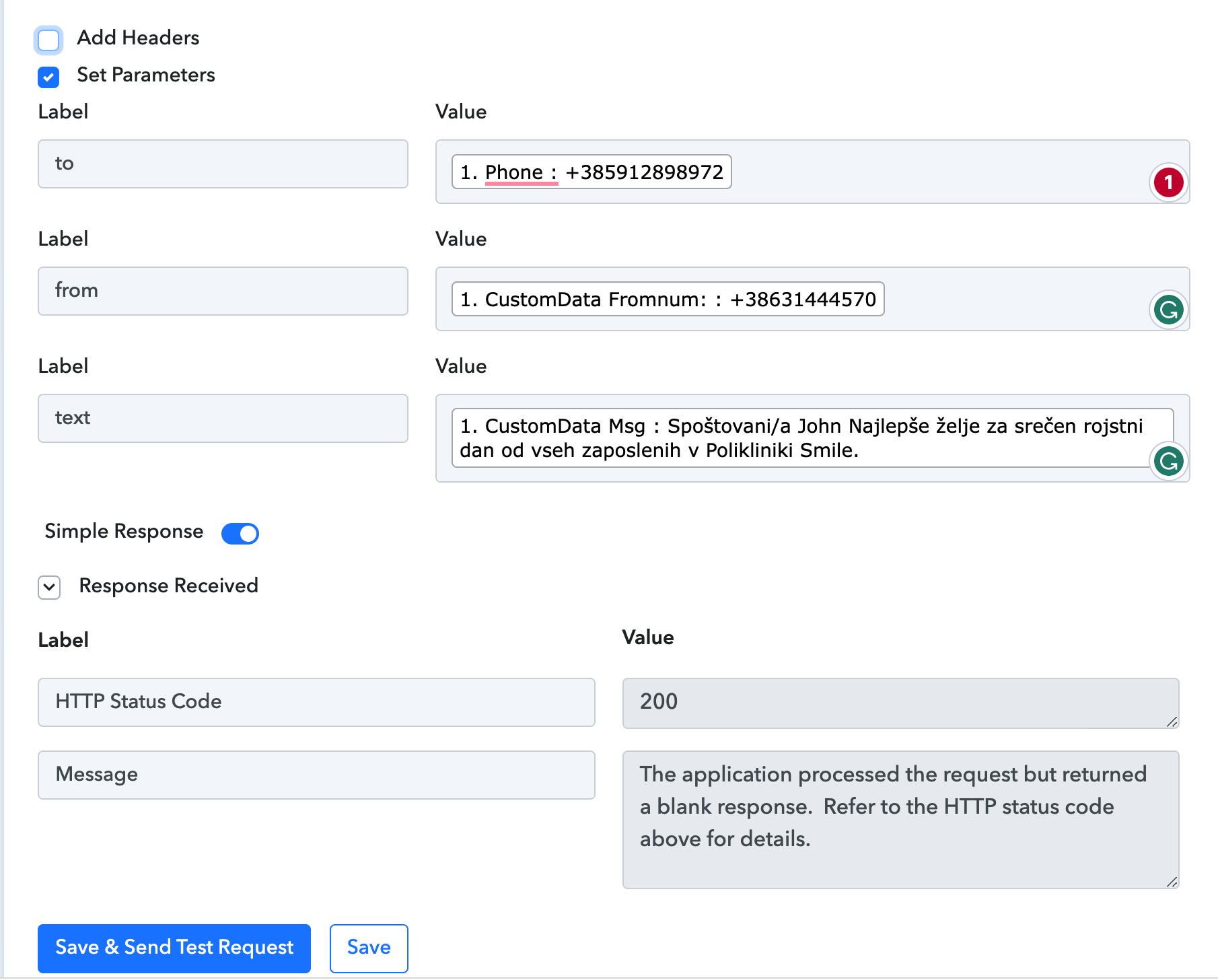Click the 200 status value box
This screenshot has height=980, width=1218.
pyautogui.click(x=900, y=703)
